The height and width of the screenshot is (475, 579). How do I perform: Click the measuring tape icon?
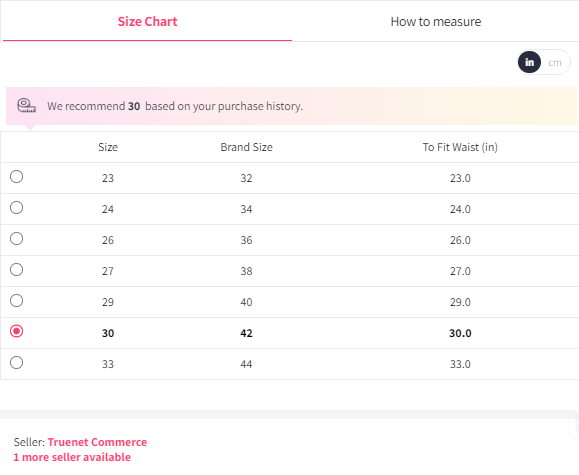pos(27,106)
